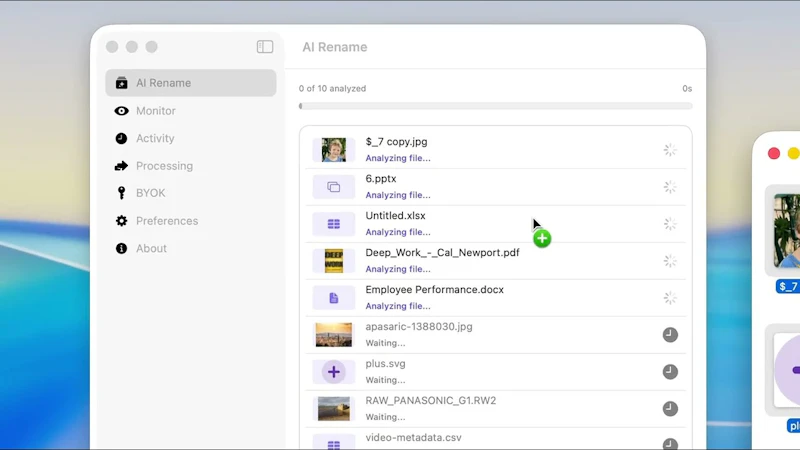Screen dimensions: 800x450
Task: Click the spinner on the Deep Work PDF row
Action: tap(670, 261)
